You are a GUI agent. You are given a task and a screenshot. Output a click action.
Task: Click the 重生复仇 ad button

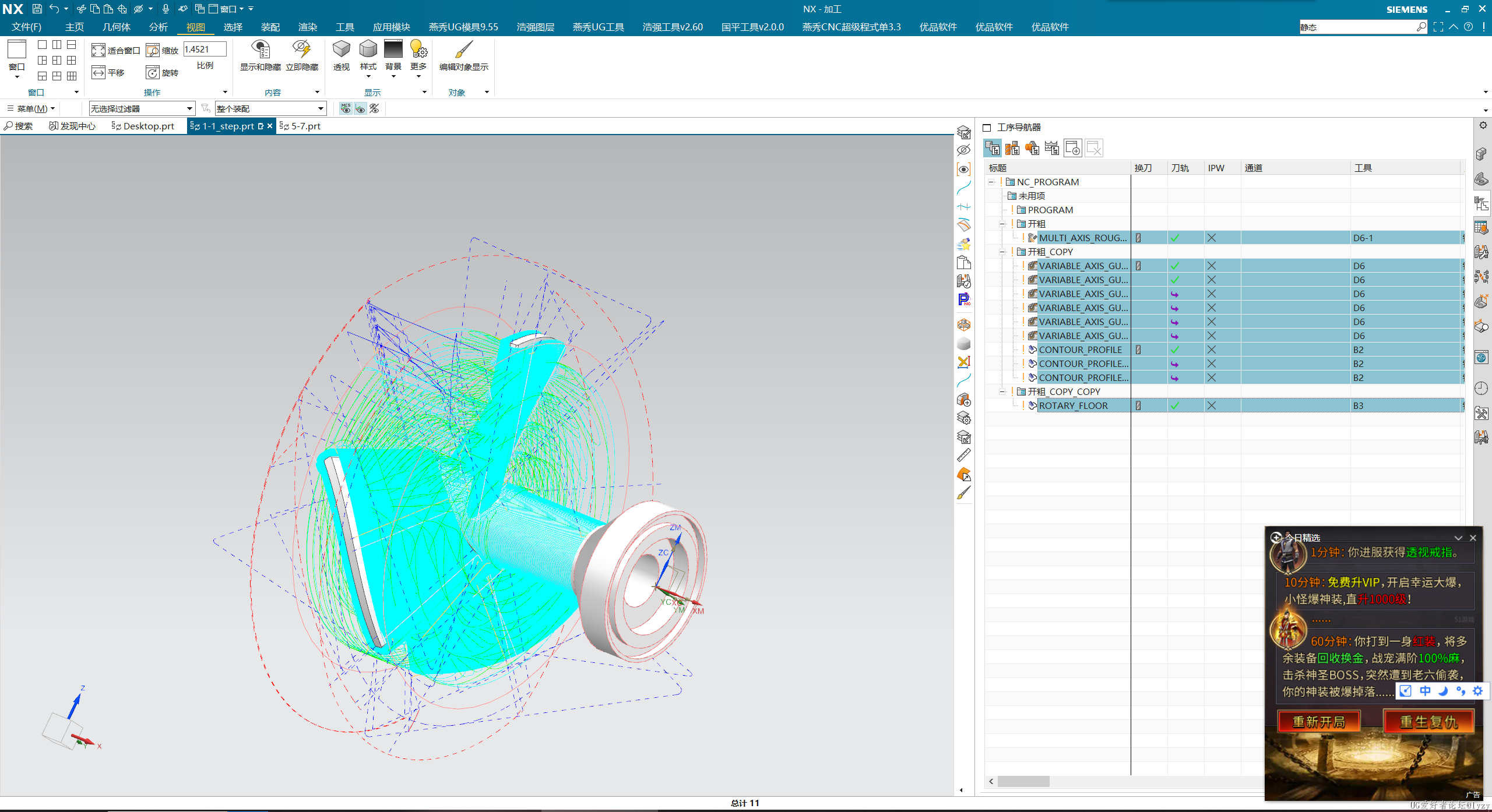[1428, 722]
